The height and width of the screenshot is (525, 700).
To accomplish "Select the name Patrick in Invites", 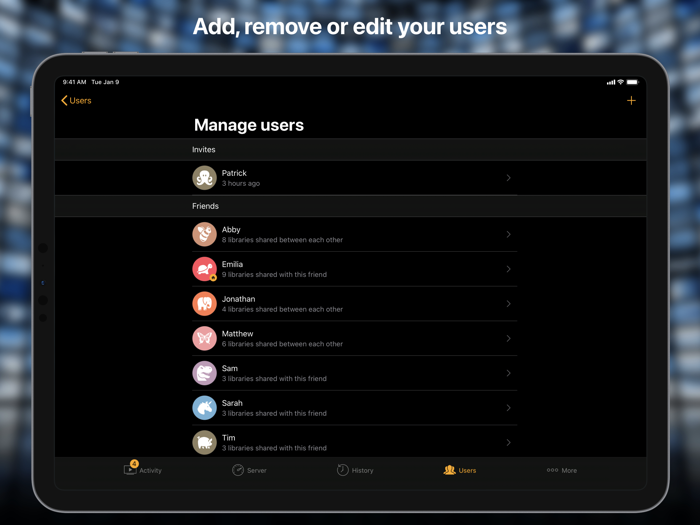I will [x=234, y=173].
